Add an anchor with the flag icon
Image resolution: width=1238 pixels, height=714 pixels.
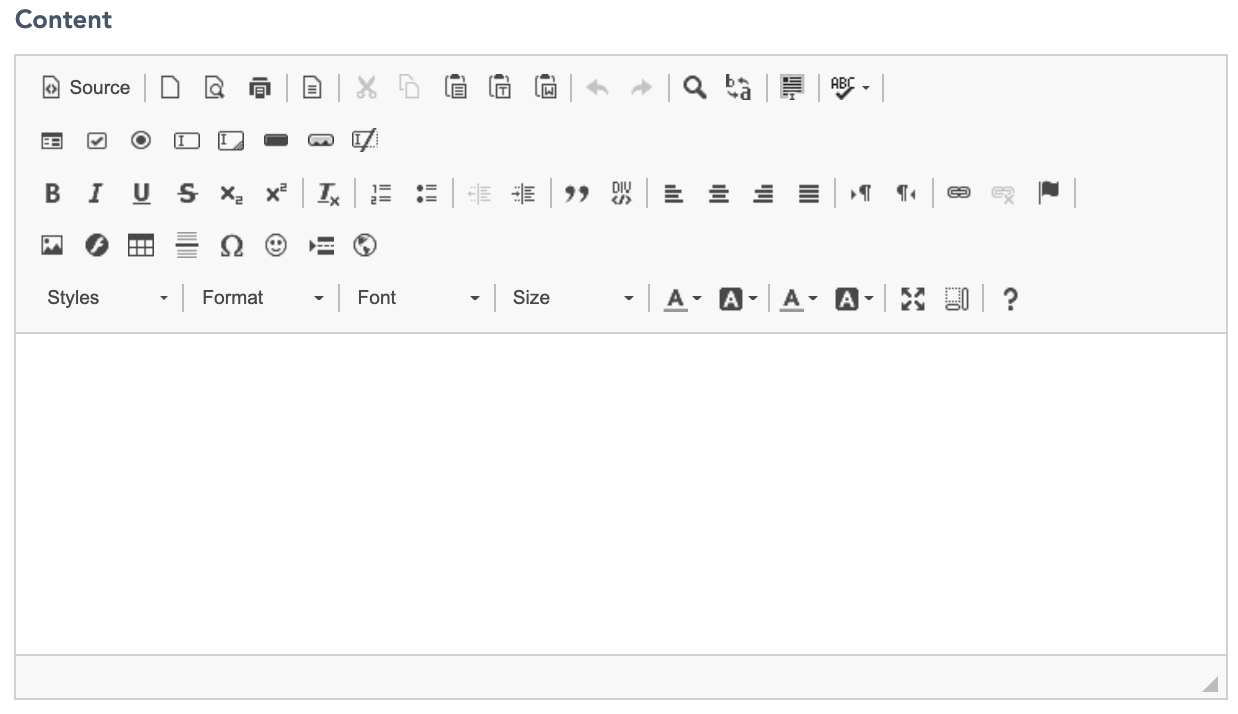pyautogui.click(x=1048, y=193)
